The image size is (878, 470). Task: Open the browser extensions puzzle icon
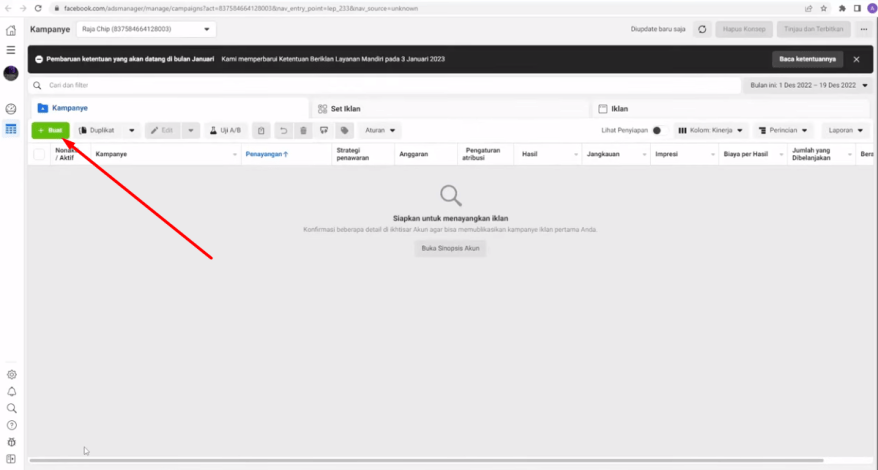pos(842,8)
